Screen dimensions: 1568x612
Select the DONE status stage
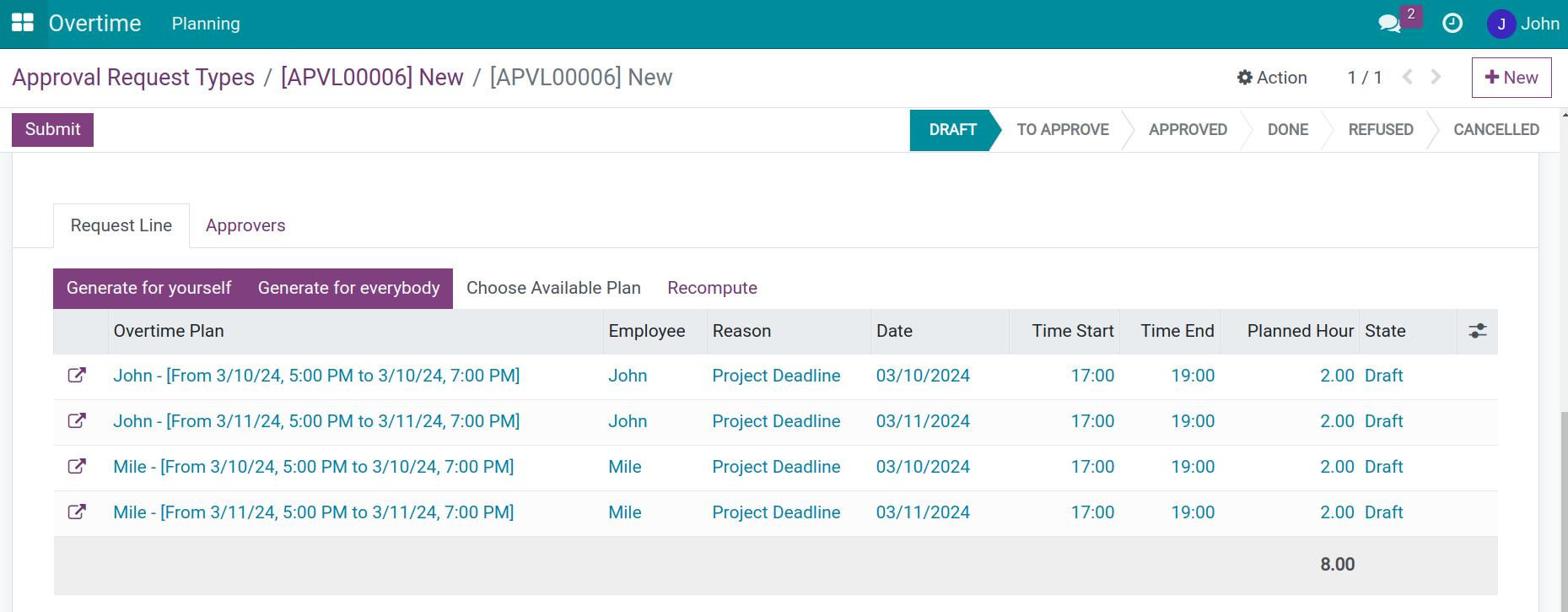(1288, 130)
